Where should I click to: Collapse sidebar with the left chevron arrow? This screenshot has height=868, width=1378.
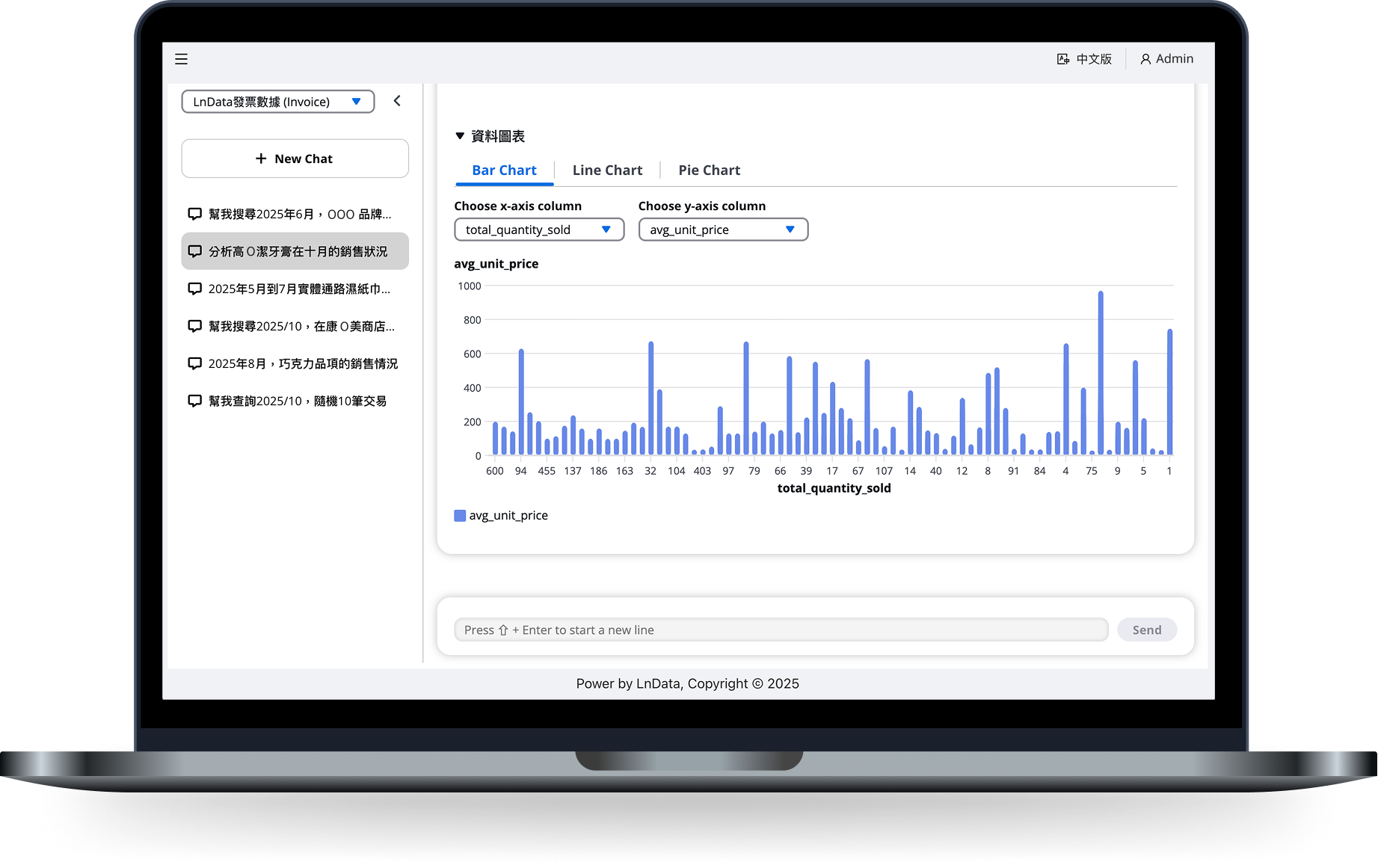[397, 101]
